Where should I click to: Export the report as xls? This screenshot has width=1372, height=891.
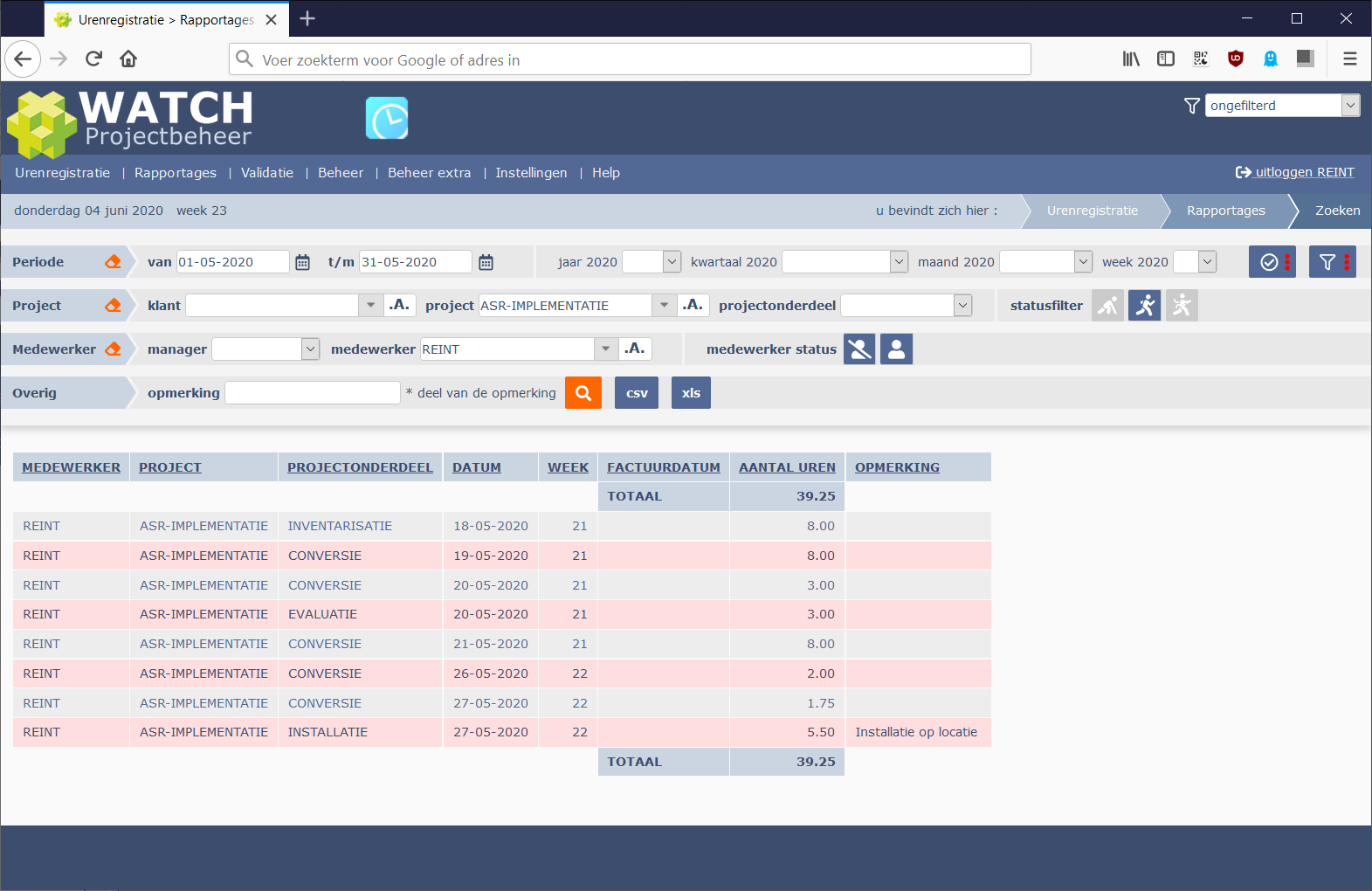coord(691,393)
